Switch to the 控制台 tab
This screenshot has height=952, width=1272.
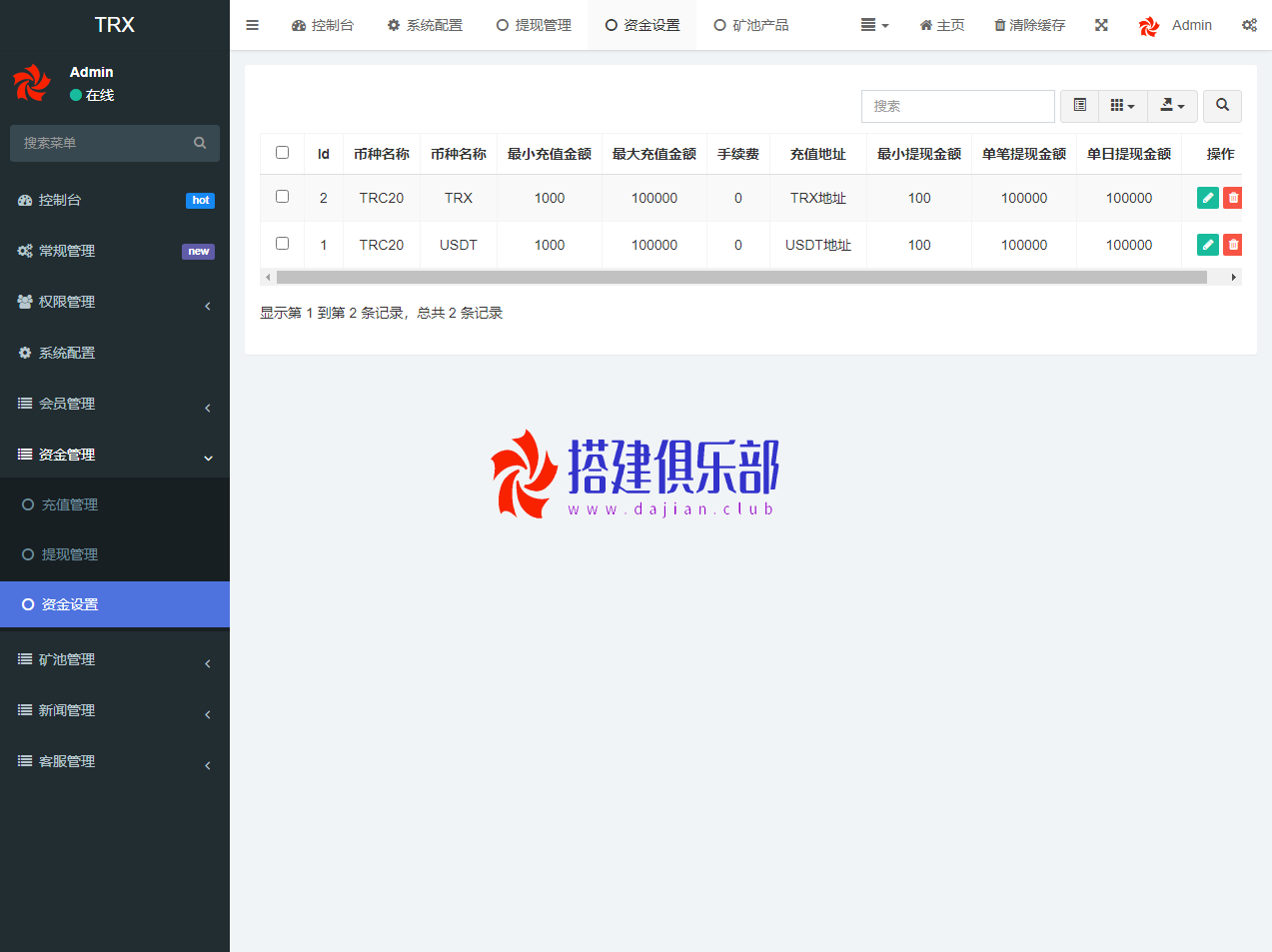tap(322, 25)
